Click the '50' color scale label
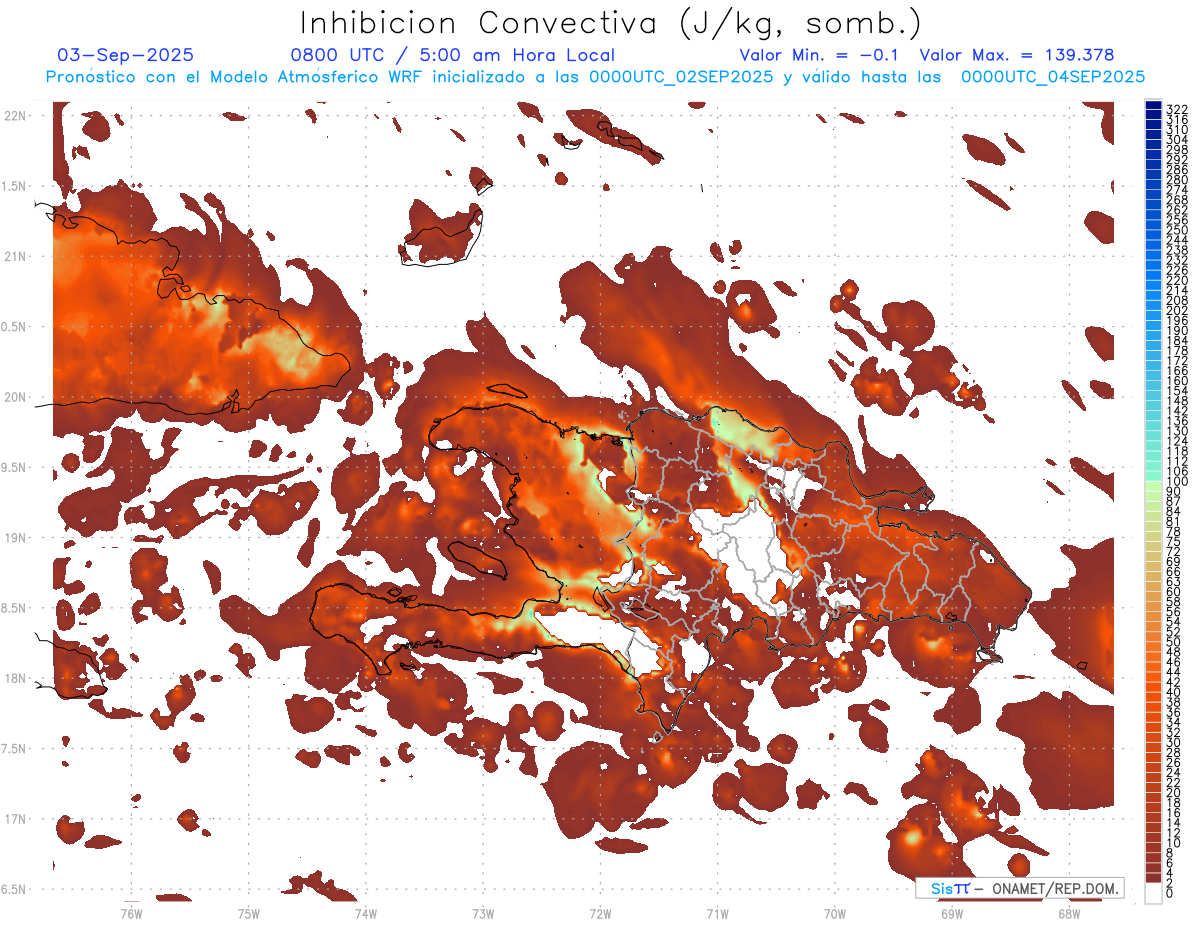This screenshot has height=927, width=1200. [1174, 642]
